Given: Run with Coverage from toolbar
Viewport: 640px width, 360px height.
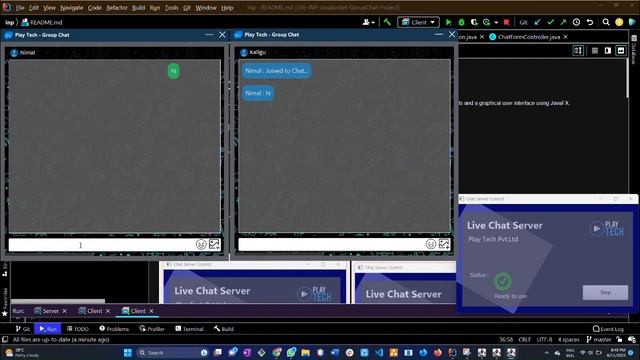Looking at the screenshot, I should coord(474,22).
